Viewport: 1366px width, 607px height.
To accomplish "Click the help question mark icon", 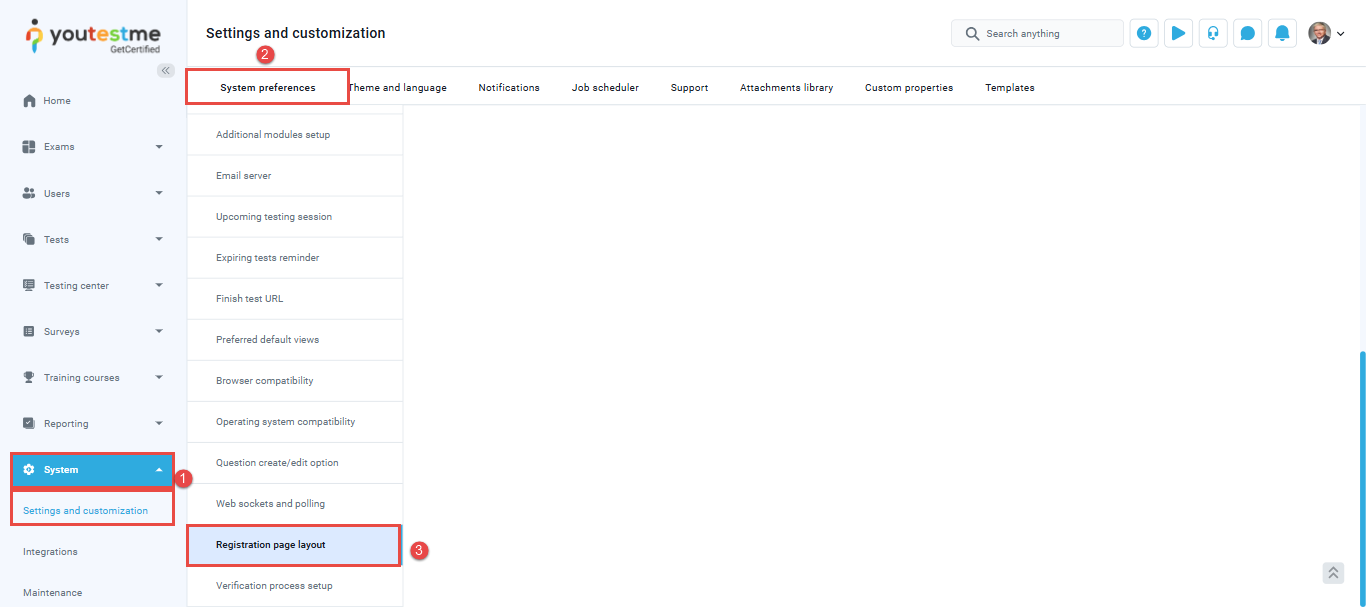I will tap(1144, 33).
